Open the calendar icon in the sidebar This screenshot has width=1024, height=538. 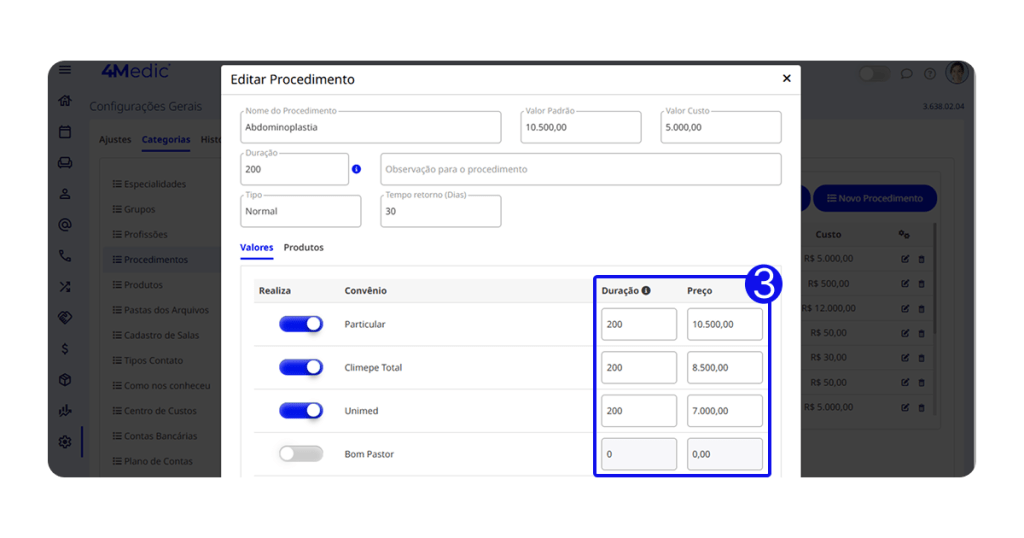click(x=65, y=131)
